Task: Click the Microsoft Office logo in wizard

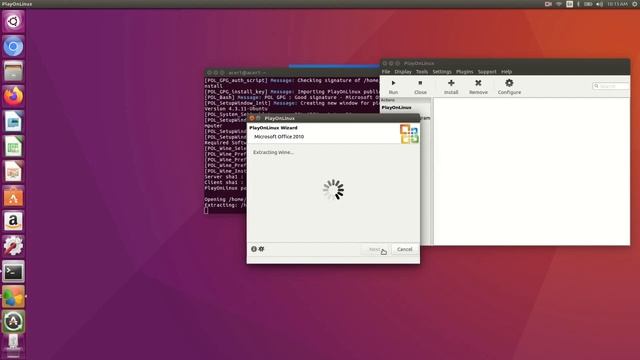Action: coord(409,134)
